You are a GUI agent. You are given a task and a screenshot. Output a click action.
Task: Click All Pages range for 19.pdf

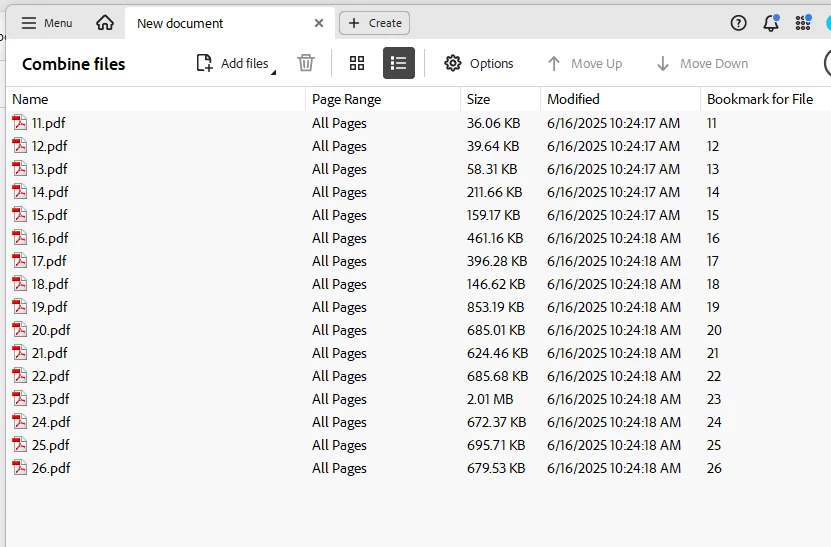(x=339, y=307)
